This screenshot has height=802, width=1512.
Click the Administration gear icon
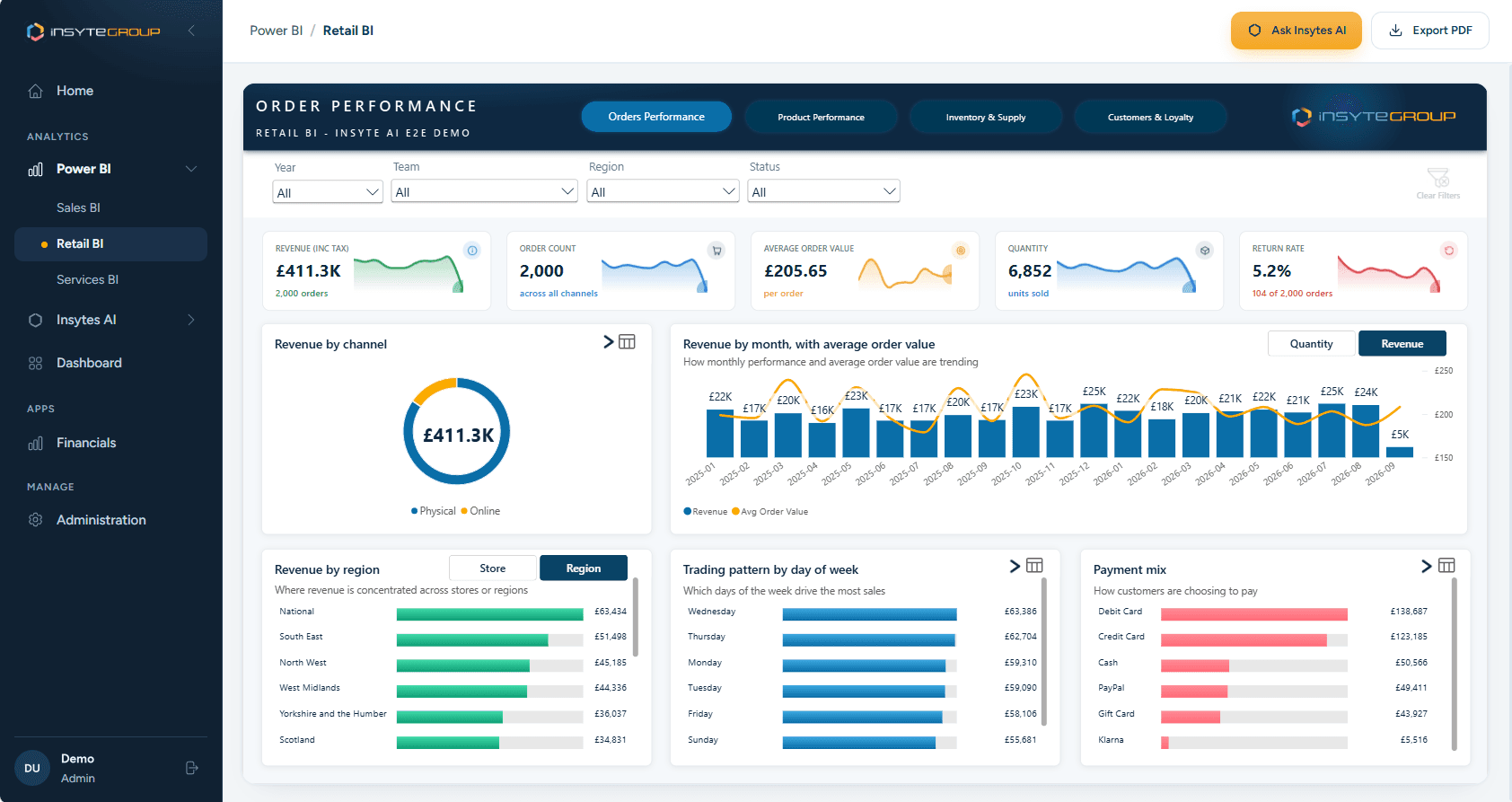tap(36, 520)
